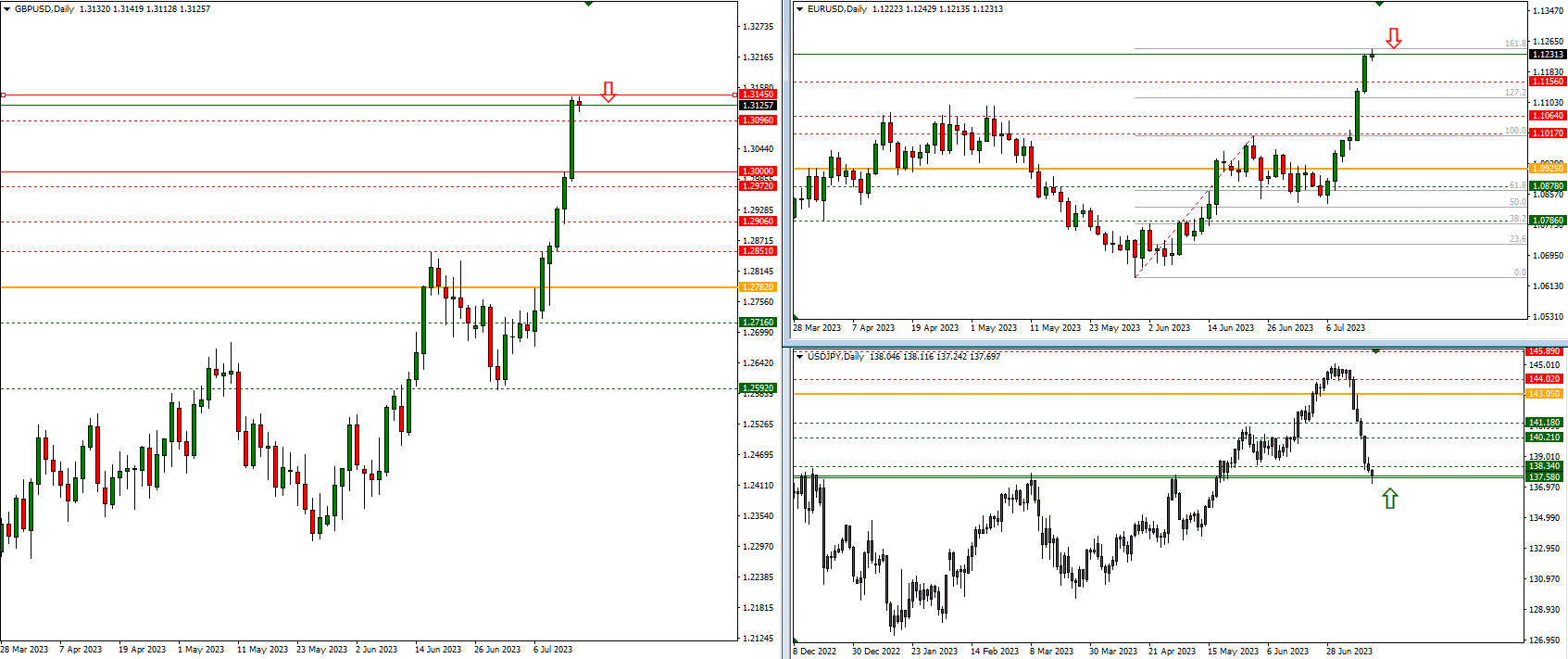Image resolution: width=1568 pixels, height=659 pixels.
Task: Click the 61.8 Fibonacci level label
Action: click(x=1517, y=185)
